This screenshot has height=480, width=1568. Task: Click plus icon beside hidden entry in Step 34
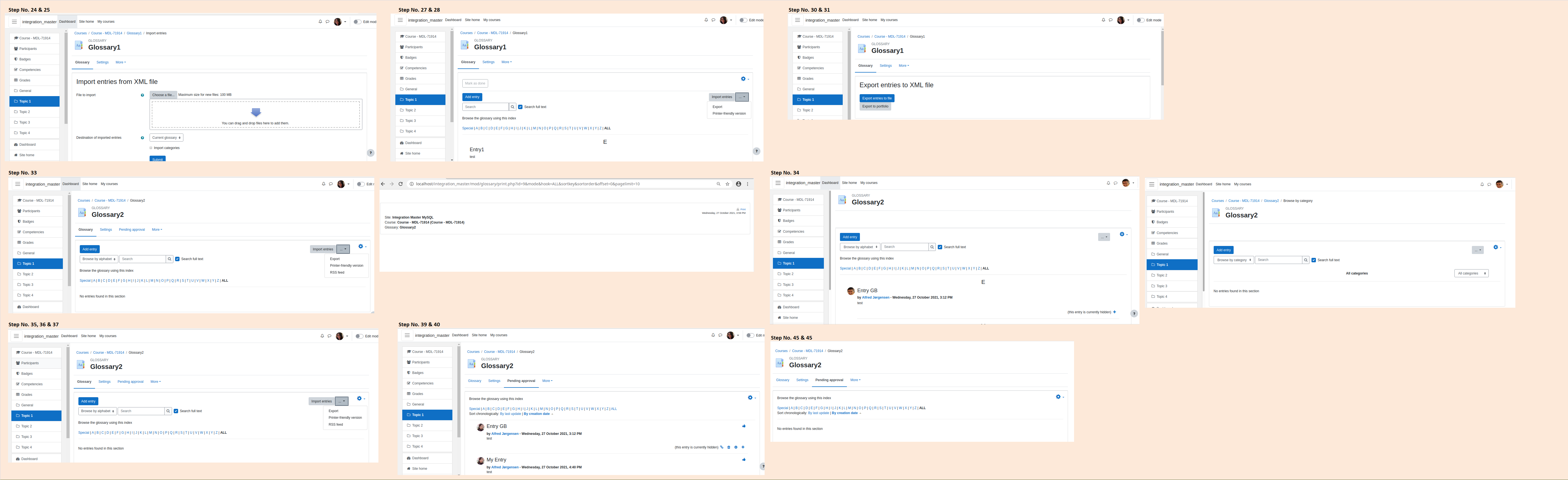click(1114, 312)
